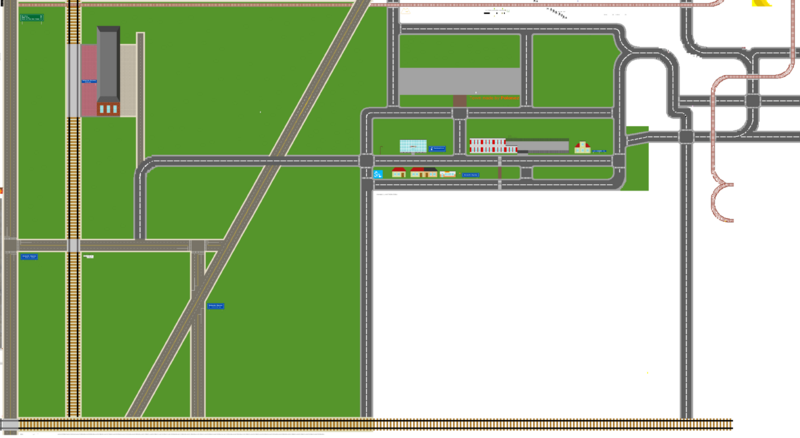Viewport: 800px width, 438px height.
Task: Click the small yellow house with red roof
Action: coord(583,148)
